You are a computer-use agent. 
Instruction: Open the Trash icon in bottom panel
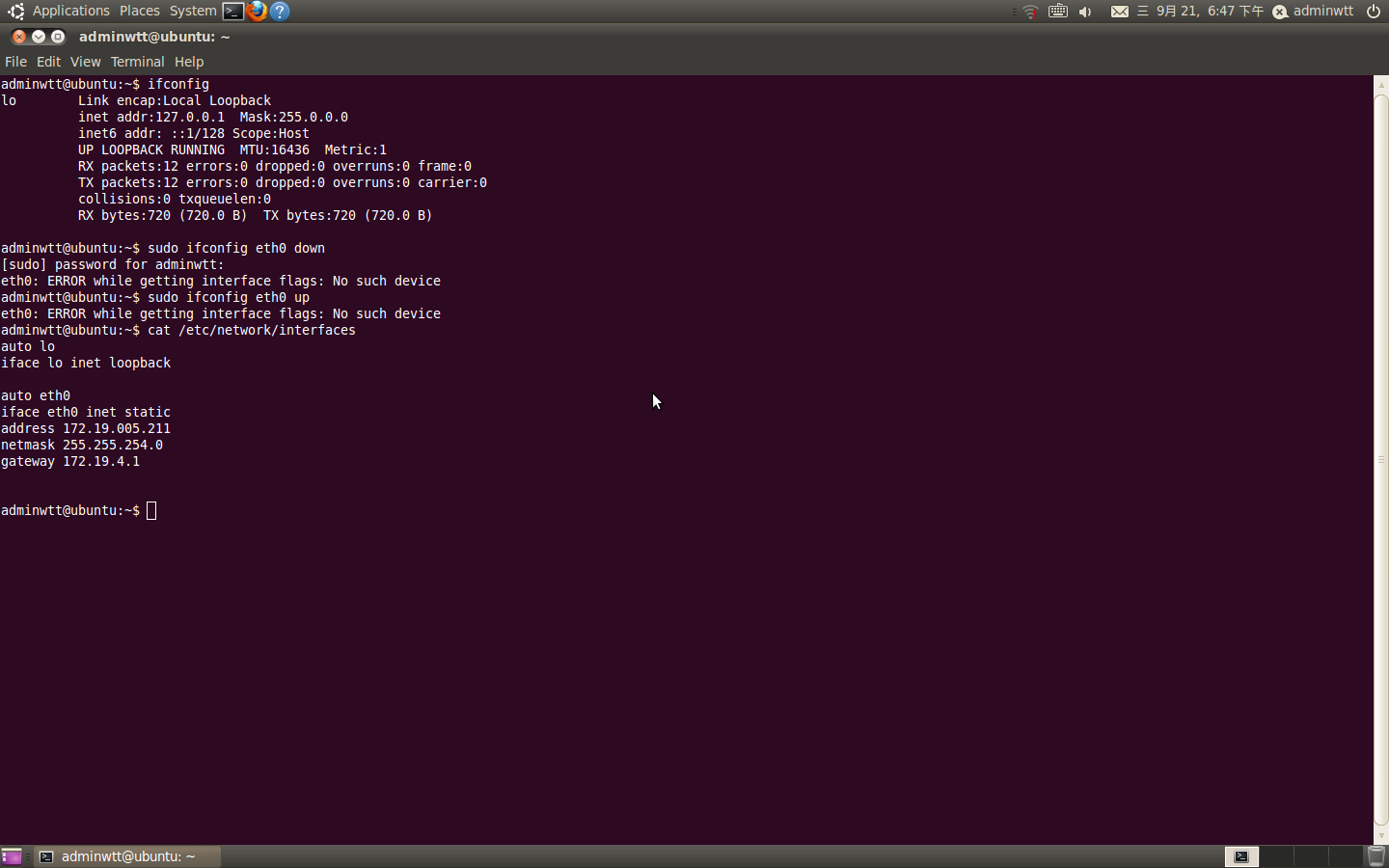point(1376,856)
